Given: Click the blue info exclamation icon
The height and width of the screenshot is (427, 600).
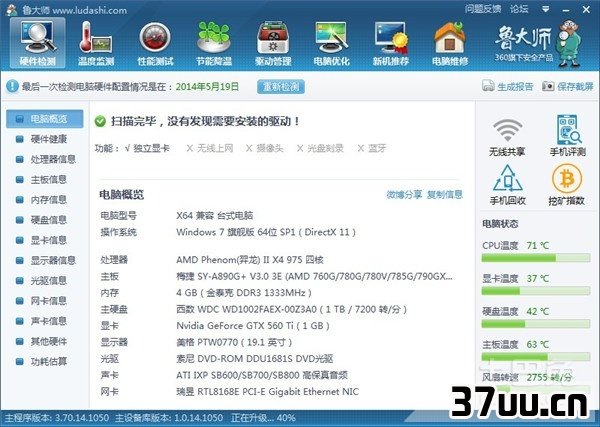Looking at the screenshot, I should 12,86.
